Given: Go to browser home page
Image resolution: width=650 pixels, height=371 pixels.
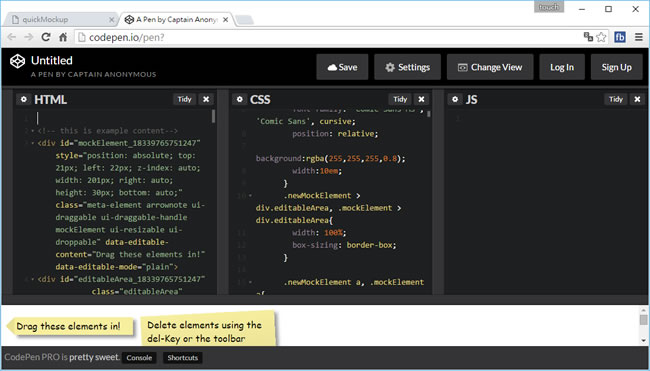Looking at the screenshot, I should coord(63,37).
